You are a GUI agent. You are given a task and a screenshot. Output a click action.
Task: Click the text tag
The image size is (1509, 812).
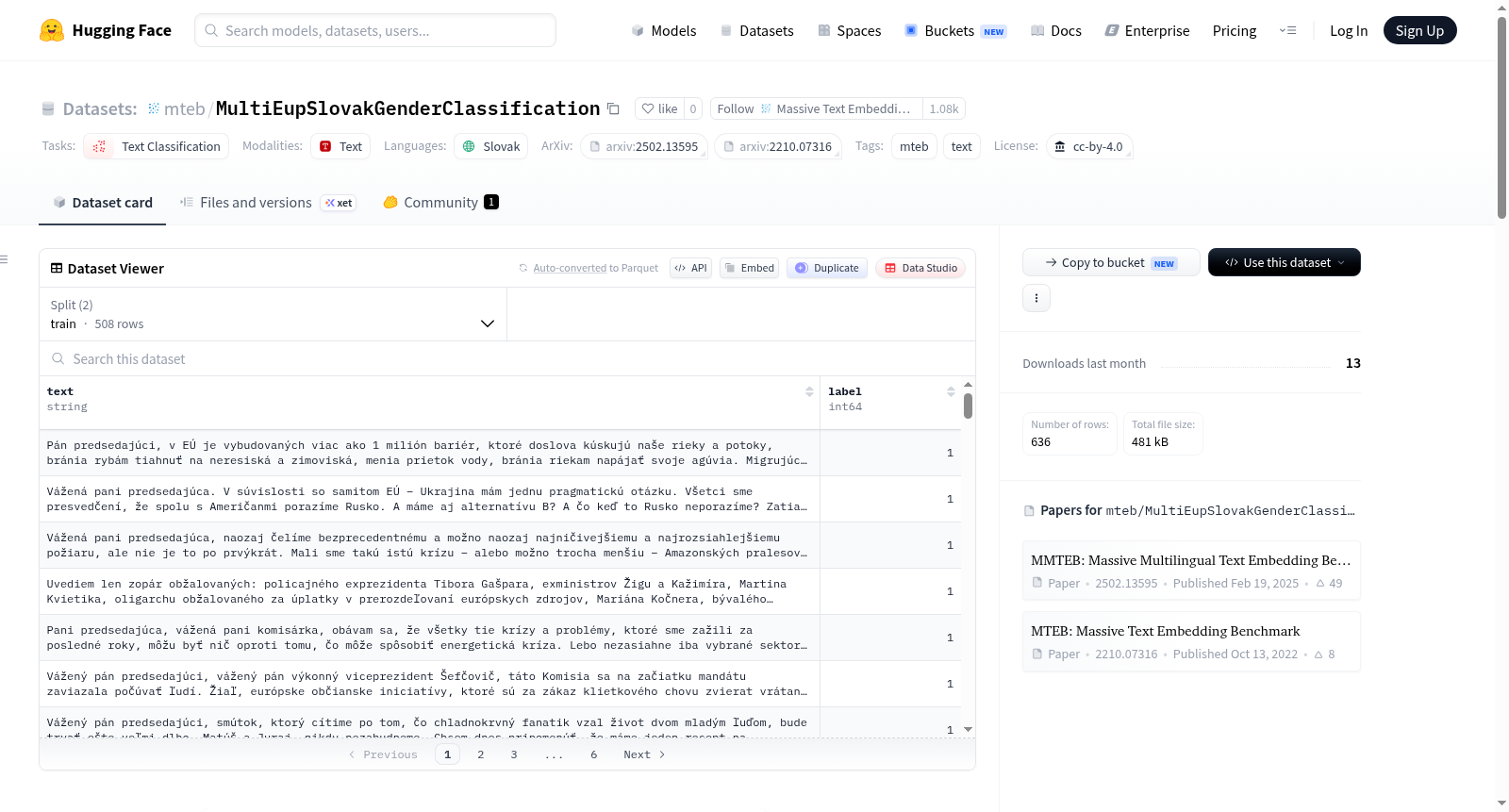962,146
